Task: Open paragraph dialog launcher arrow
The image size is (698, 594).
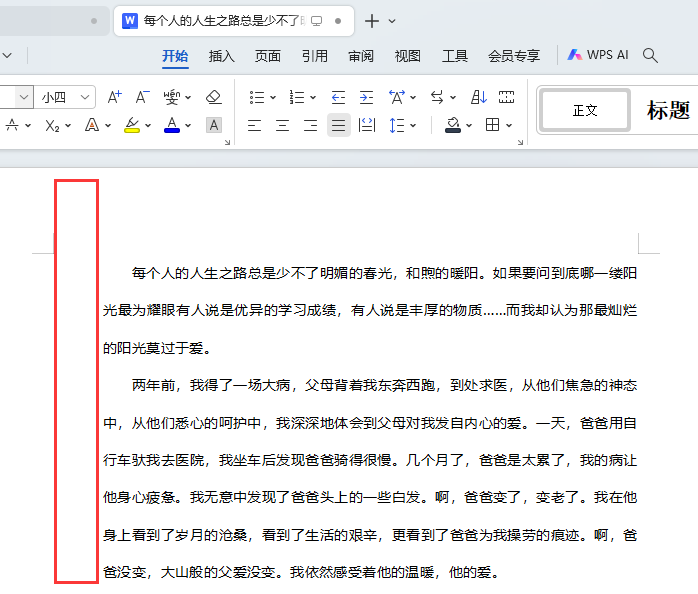Action: pyautogui.click(x=520, y=142)
